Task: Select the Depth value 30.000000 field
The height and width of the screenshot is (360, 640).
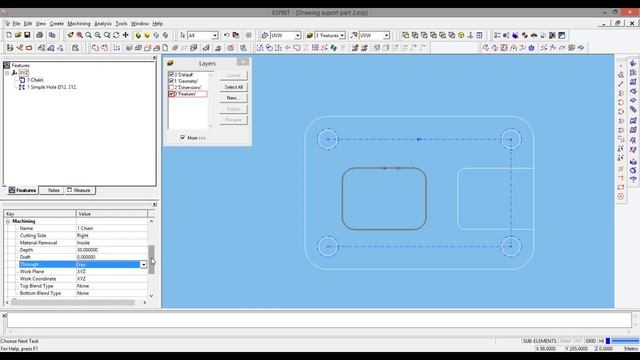Action: point(111,250)
